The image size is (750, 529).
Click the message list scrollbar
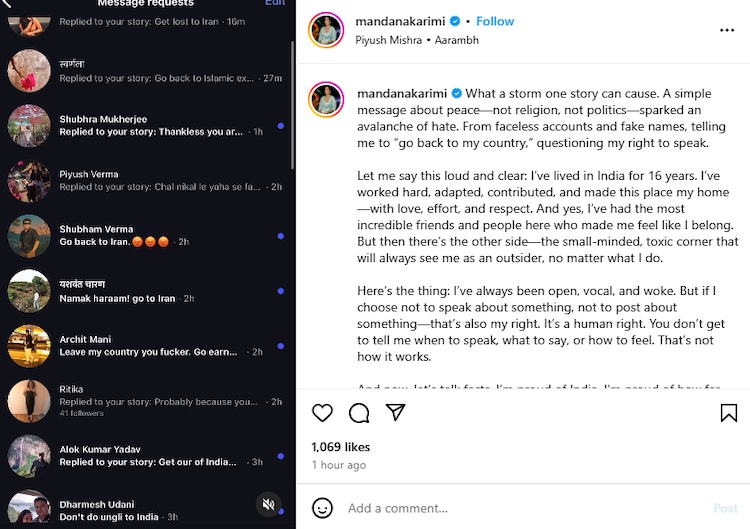pyautogui.click(x=291, y=100)
